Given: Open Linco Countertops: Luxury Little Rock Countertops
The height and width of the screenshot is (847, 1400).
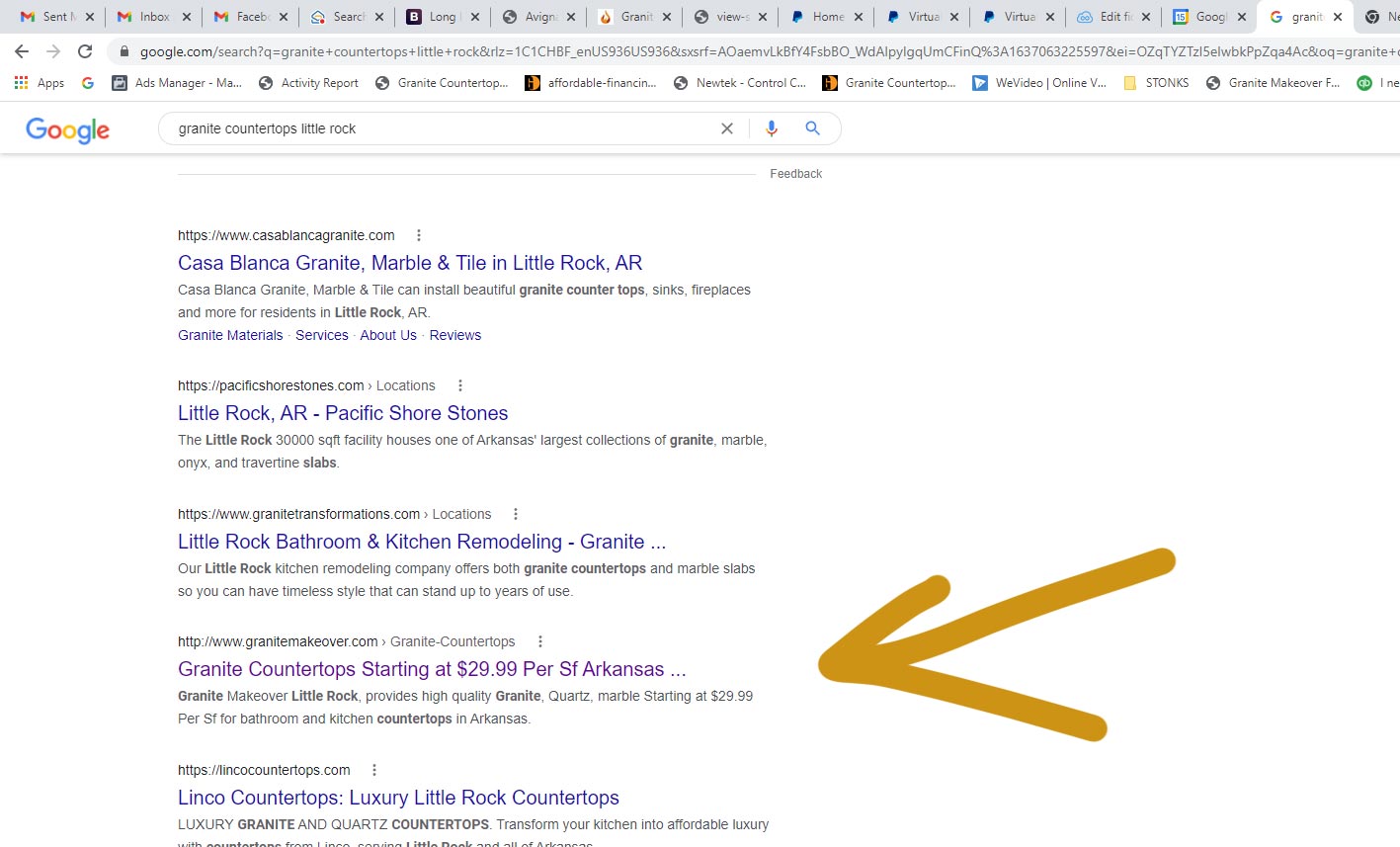Looking at the screenshot, I should click(398, 798).
